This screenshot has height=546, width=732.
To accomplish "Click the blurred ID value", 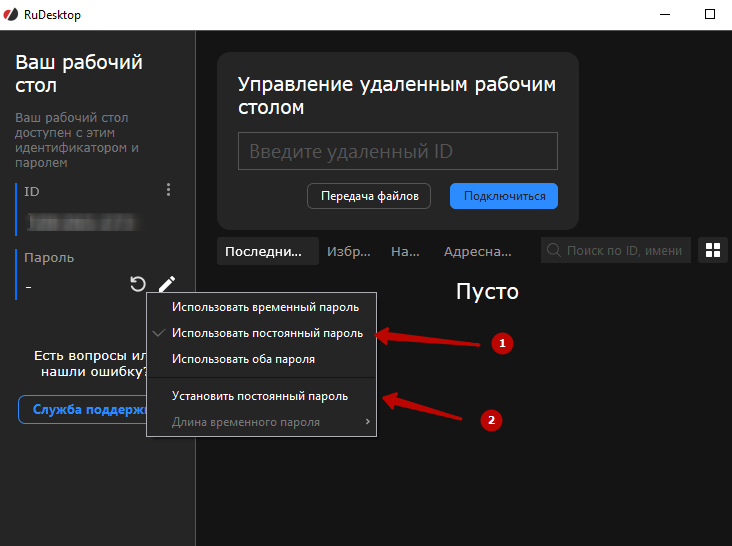I will pos(83,222).
